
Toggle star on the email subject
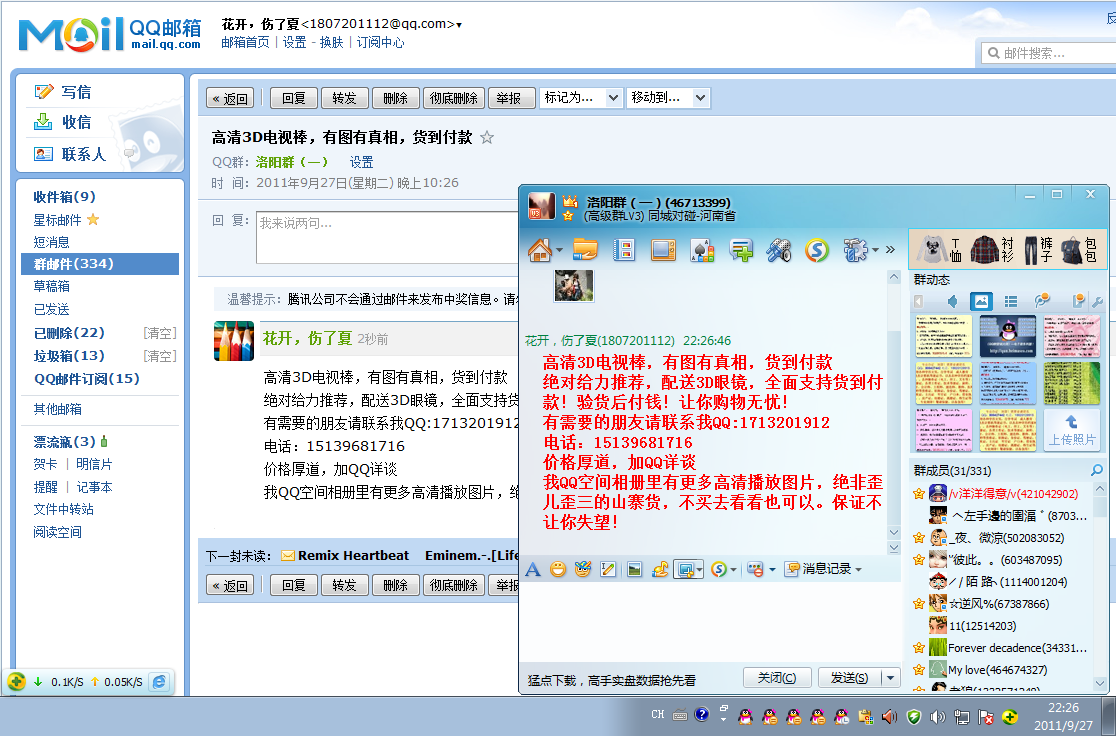pyautogui.click(x=487, y=137)
